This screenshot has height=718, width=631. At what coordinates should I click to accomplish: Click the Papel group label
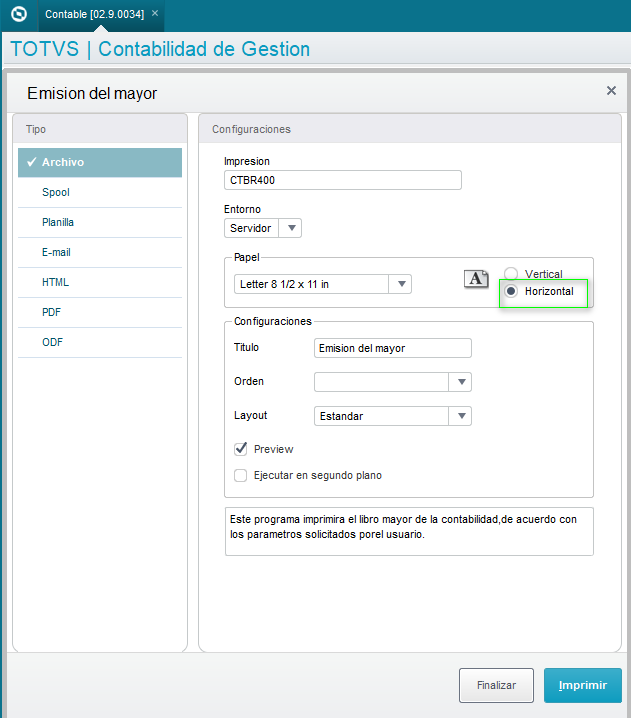pyautogui.click(x=246, y=257)
